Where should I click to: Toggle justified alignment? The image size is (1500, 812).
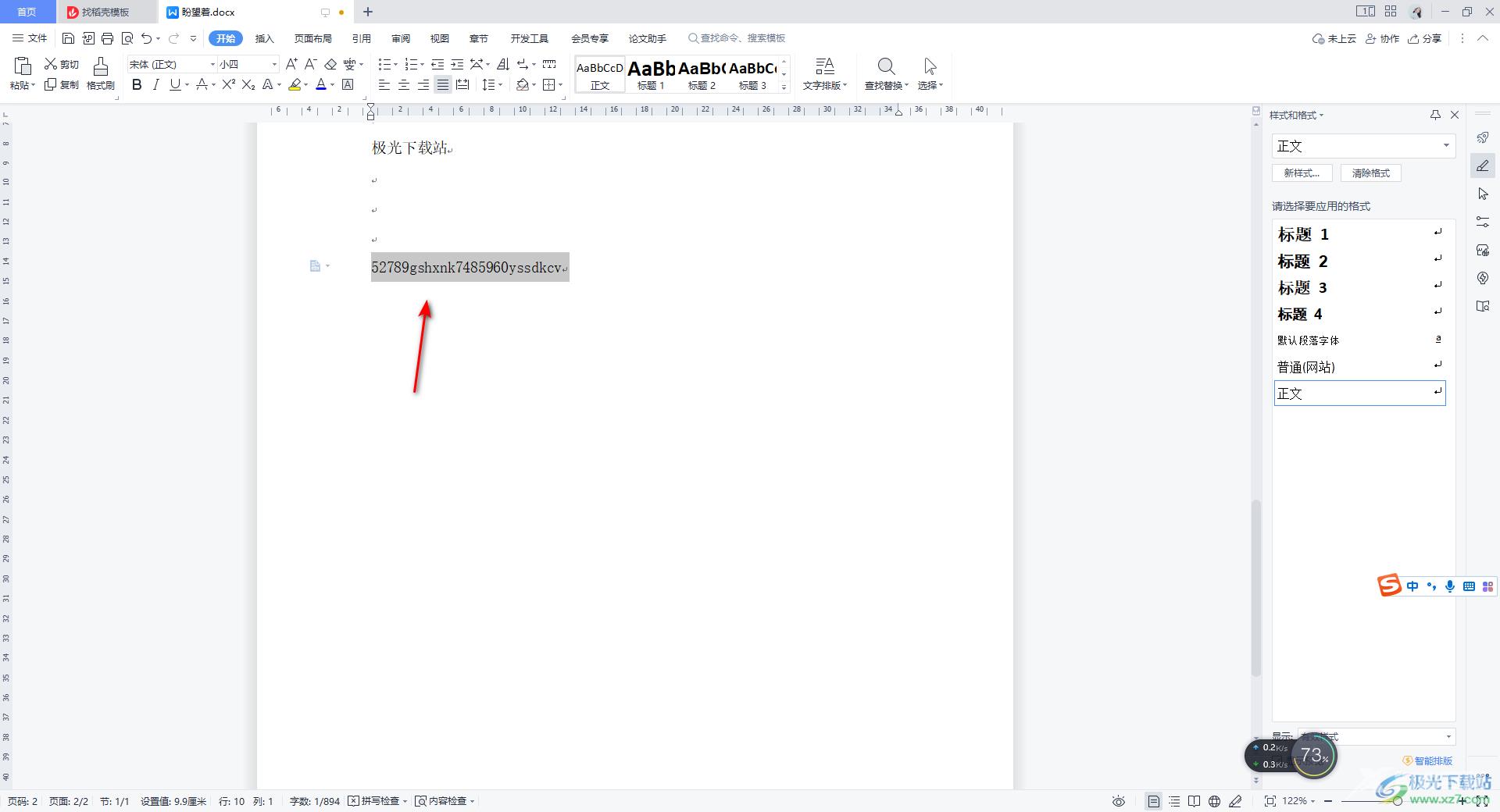coord(443,84)
